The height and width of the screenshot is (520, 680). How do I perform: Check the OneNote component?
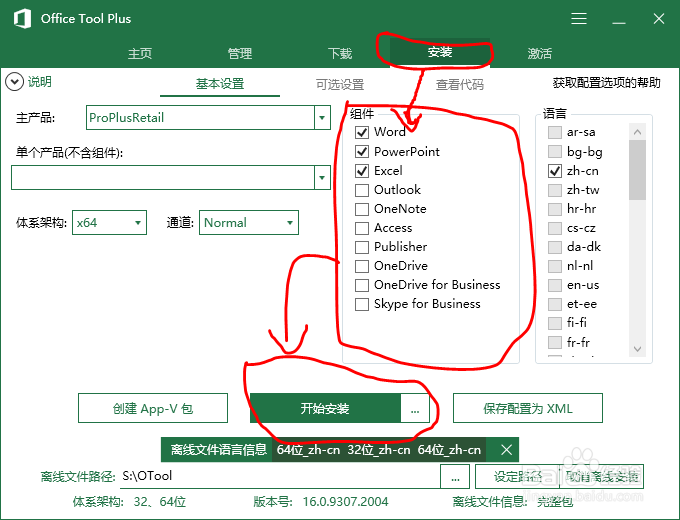pos(362,209)
